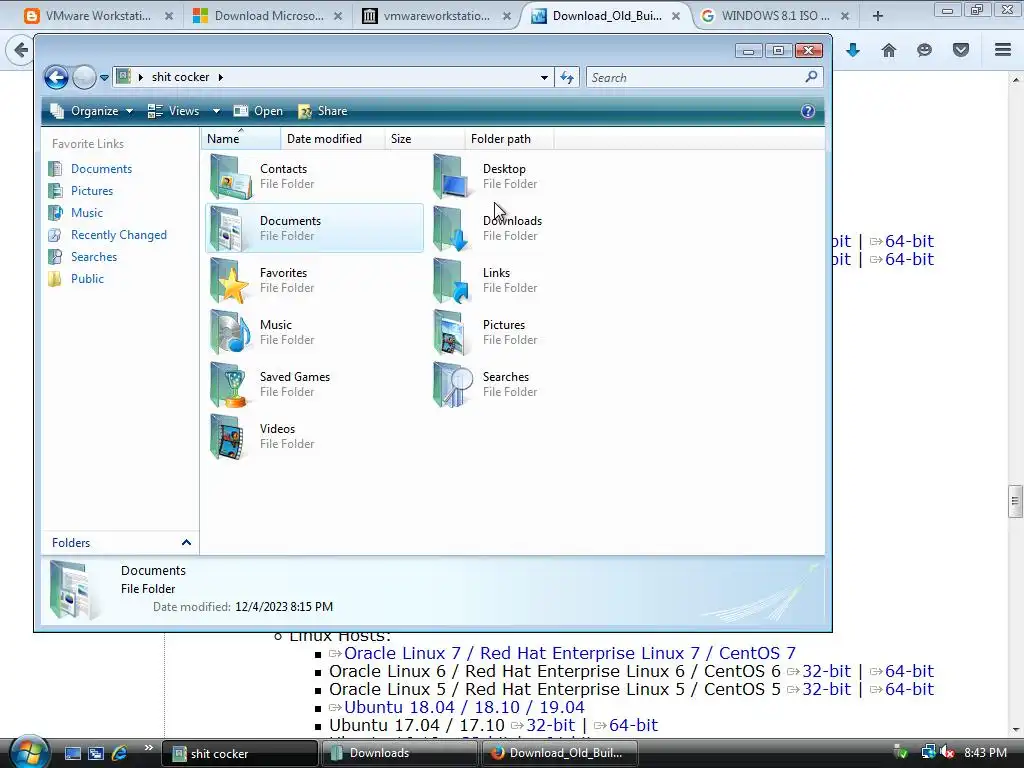Click the Open toolbar button
The height and width of the screenshot is (768, 1024).
(259, 111)
